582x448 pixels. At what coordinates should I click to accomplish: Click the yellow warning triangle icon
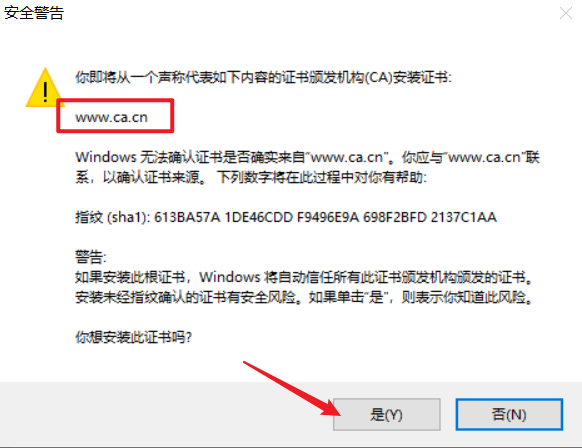click(43, 88)
